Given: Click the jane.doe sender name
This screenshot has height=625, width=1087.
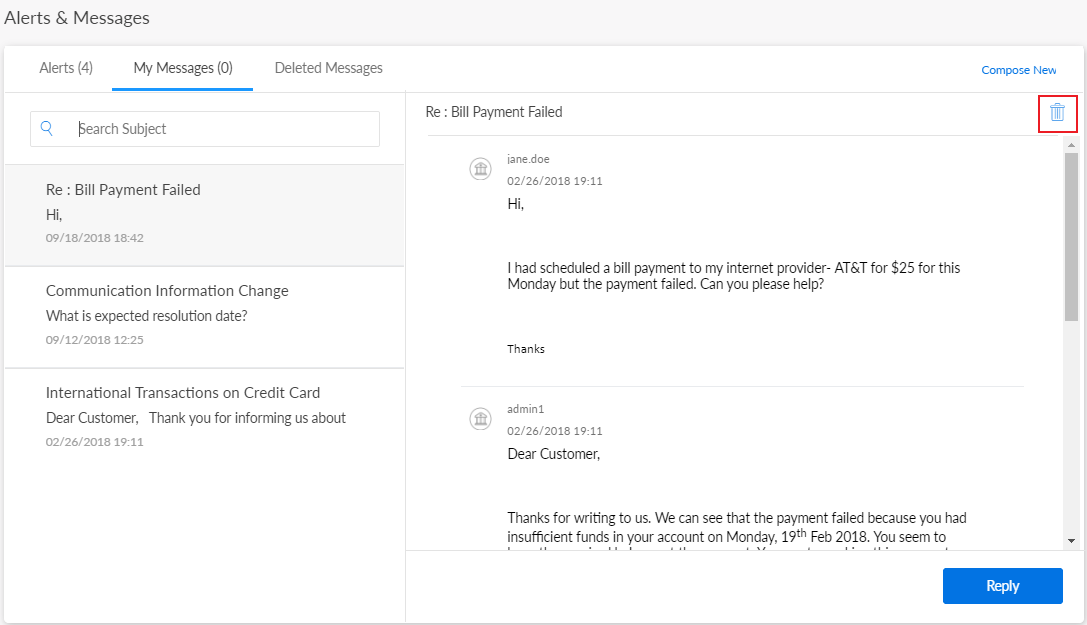Looking at the screenshot, I should coord(528,159).
